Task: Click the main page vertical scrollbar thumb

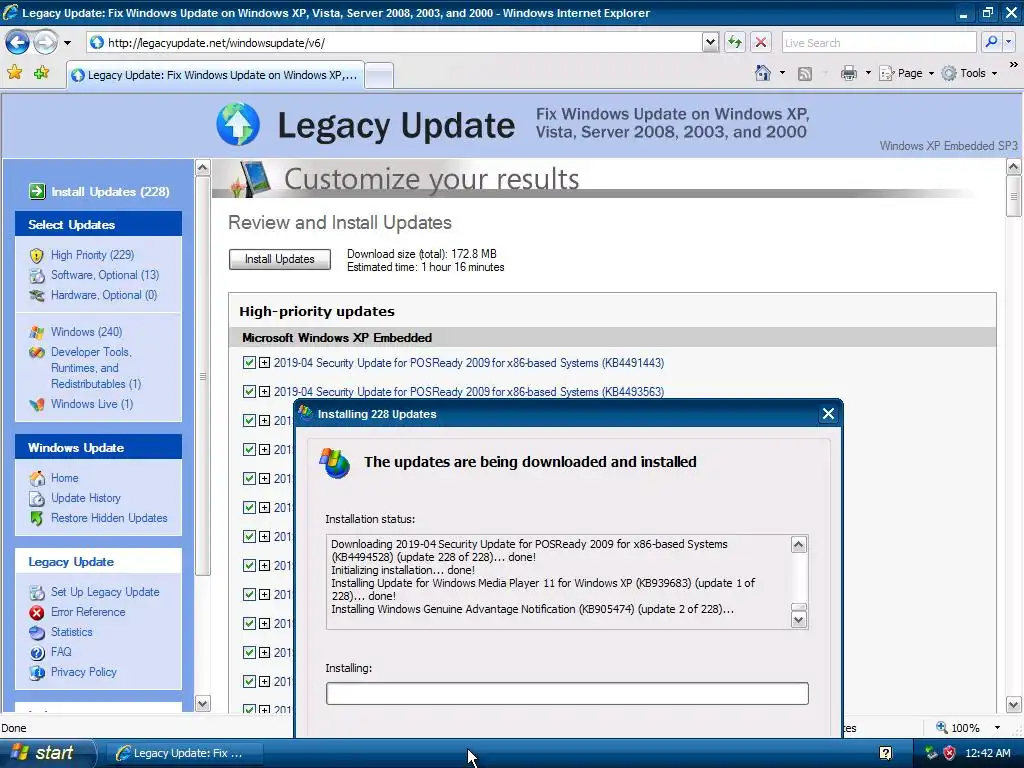Action: pos(1014,196)
